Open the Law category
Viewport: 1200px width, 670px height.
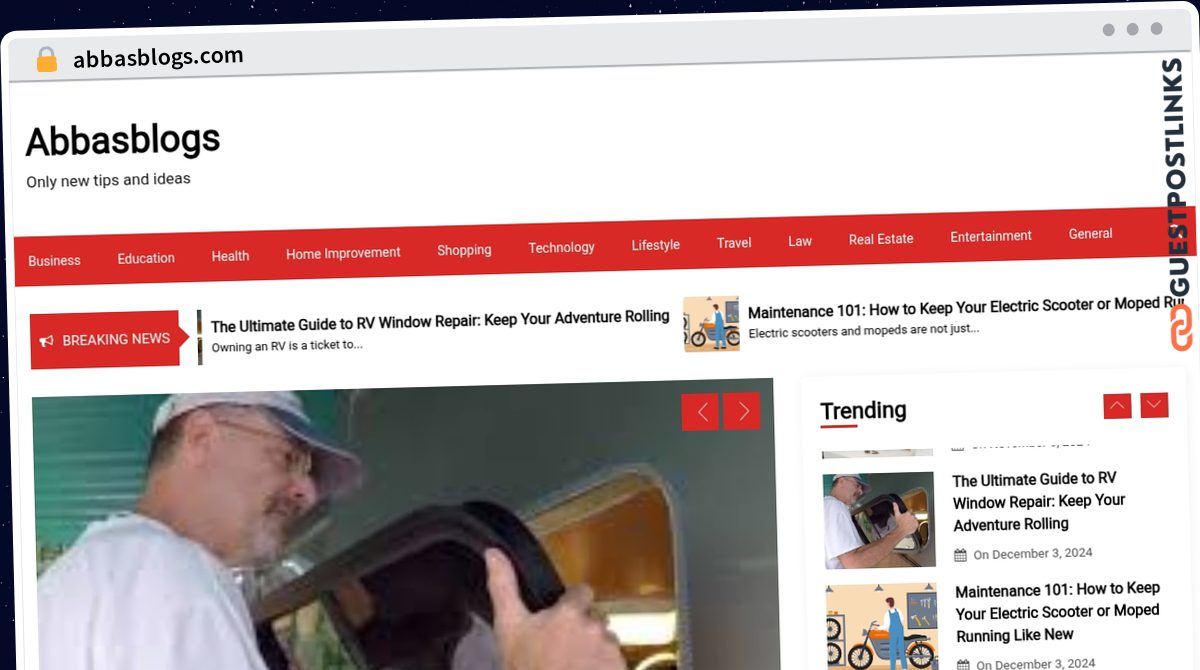tap(800, 241)
